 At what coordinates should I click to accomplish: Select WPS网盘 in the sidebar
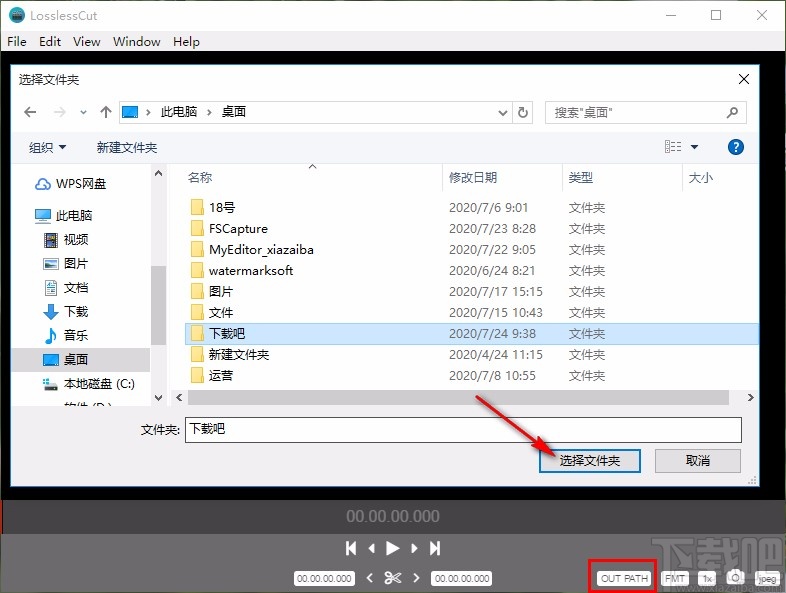[x=70, y=184]
